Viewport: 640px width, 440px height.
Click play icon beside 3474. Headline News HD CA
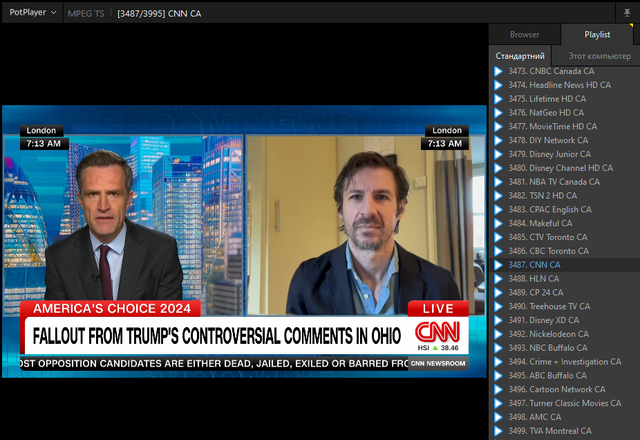498,85
